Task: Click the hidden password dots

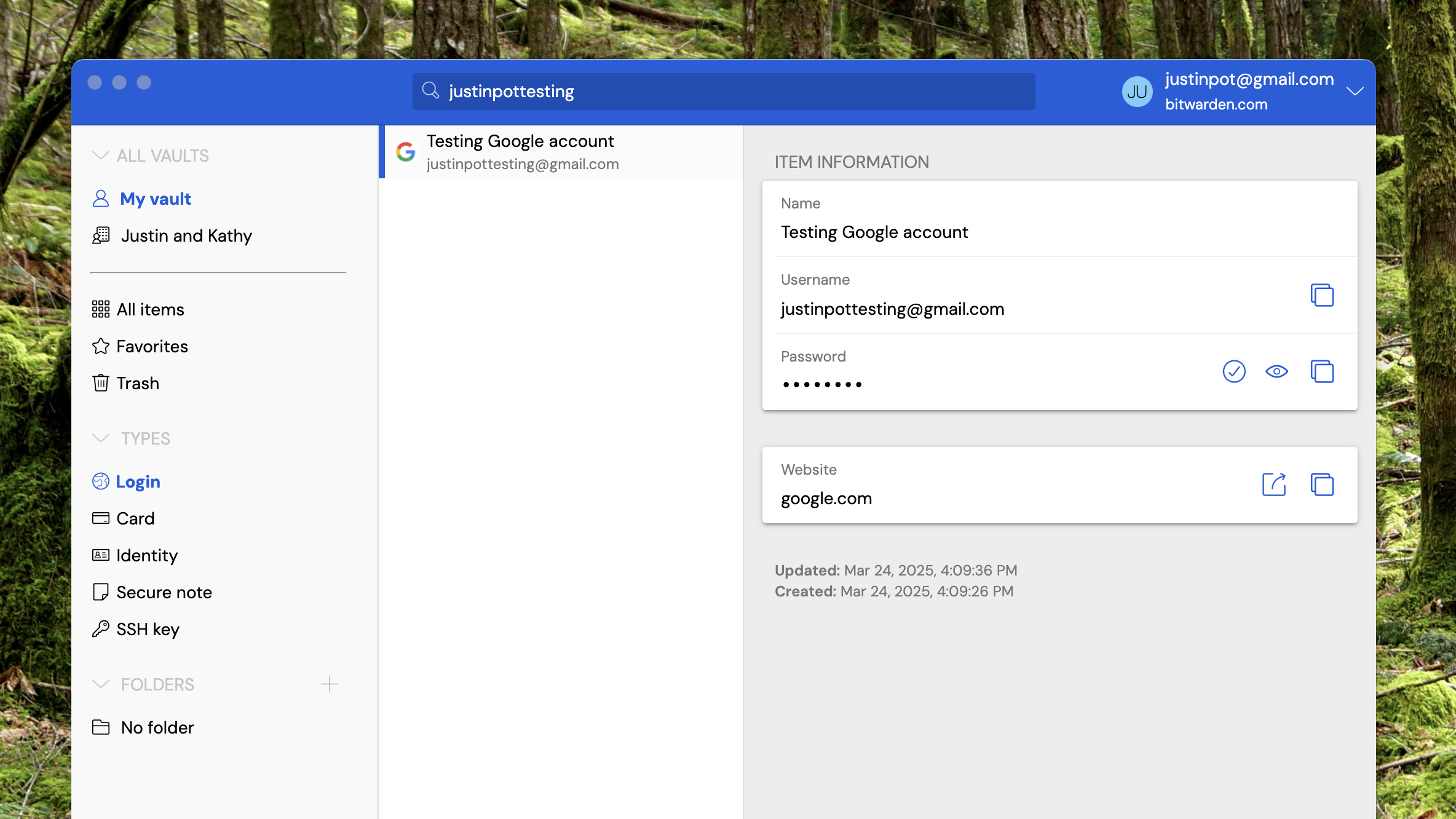Action: point(822,385)
